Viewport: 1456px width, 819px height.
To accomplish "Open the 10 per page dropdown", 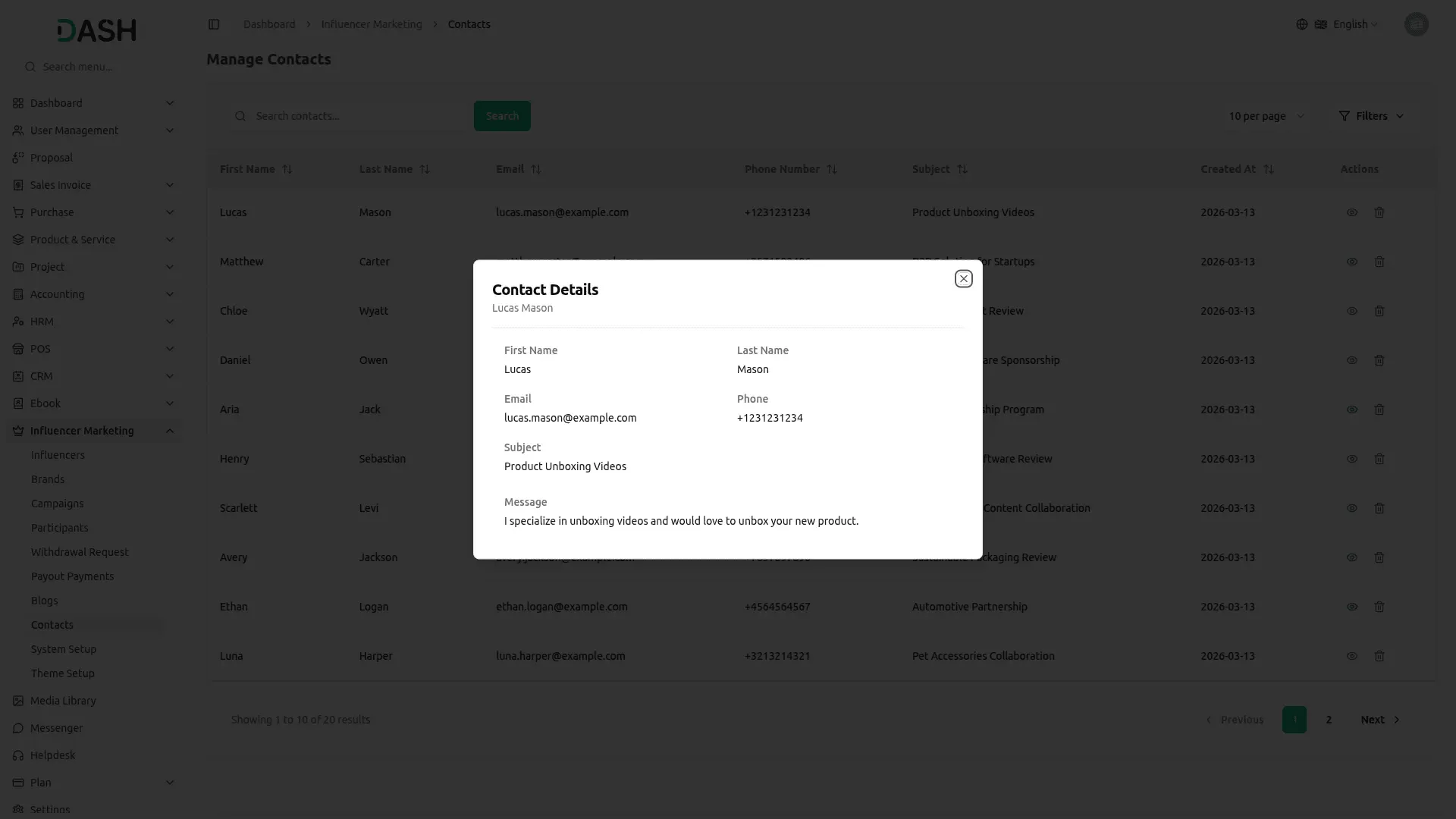I will click(1266, 116).
